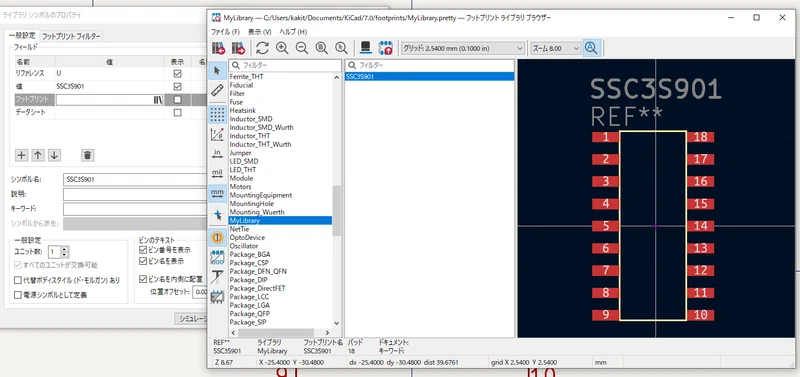The height and width of the screenshot is (377, 800).
Task: Click the simulation model button
Action: (x=192, y=319)
